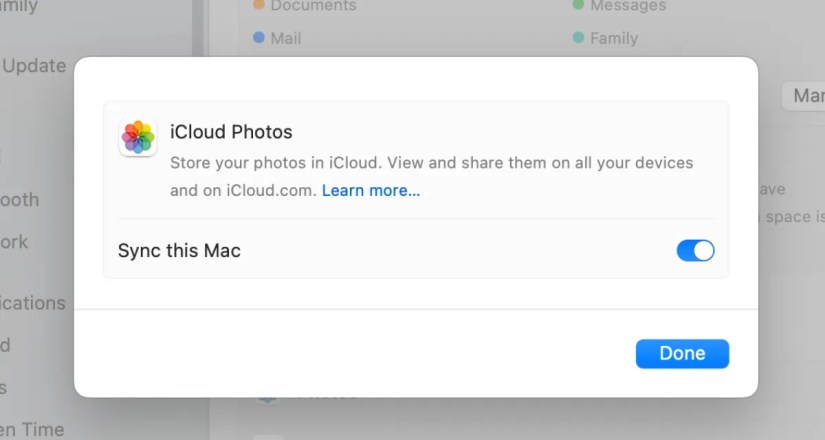825x440 pixels.
Task: Click the Documents storage legend label
Action: [313, 6]
